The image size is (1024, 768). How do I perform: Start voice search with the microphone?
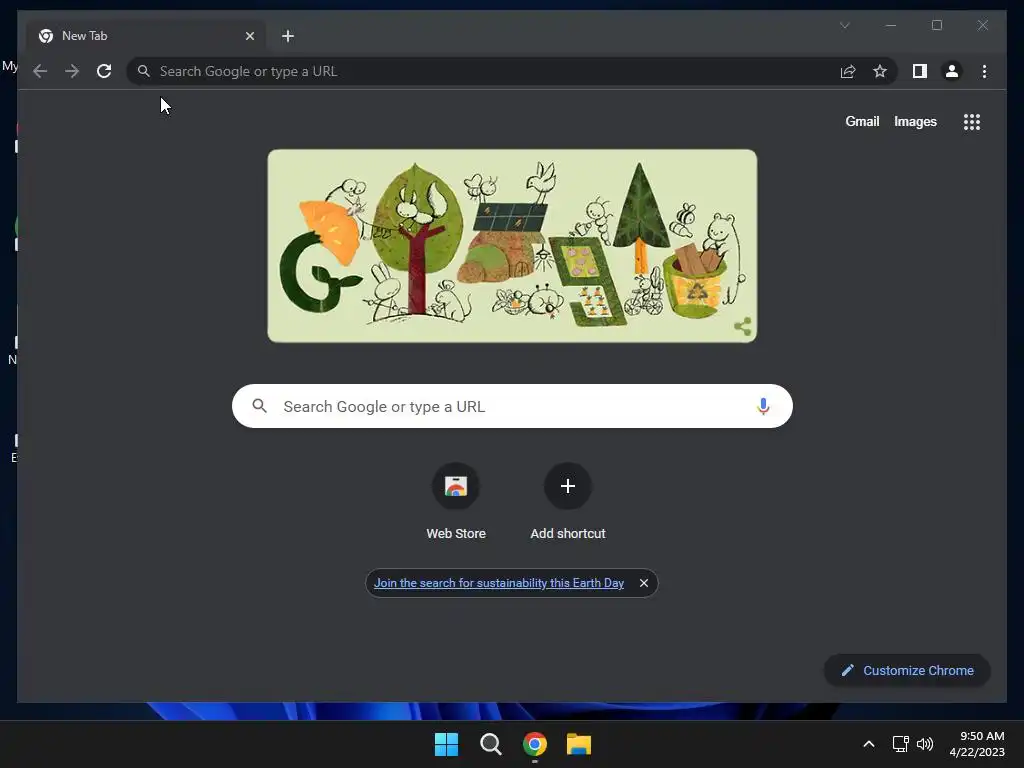[763, 406]
